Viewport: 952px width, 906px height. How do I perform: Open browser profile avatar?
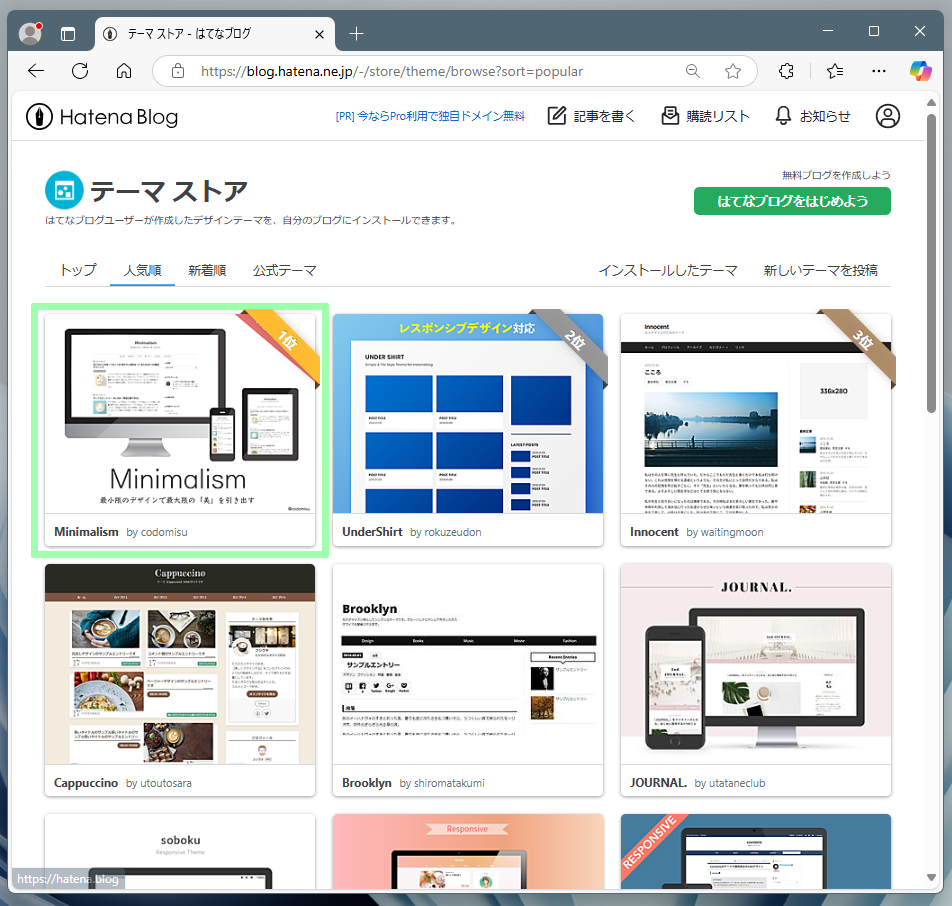(30, 33)
